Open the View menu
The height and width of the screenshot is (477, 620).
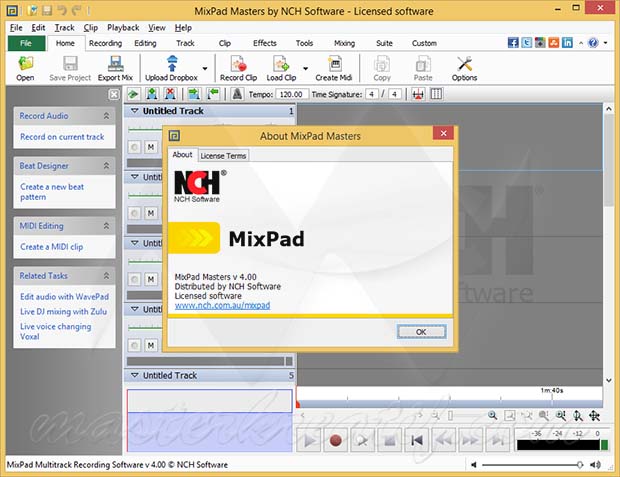coord(157,28)
